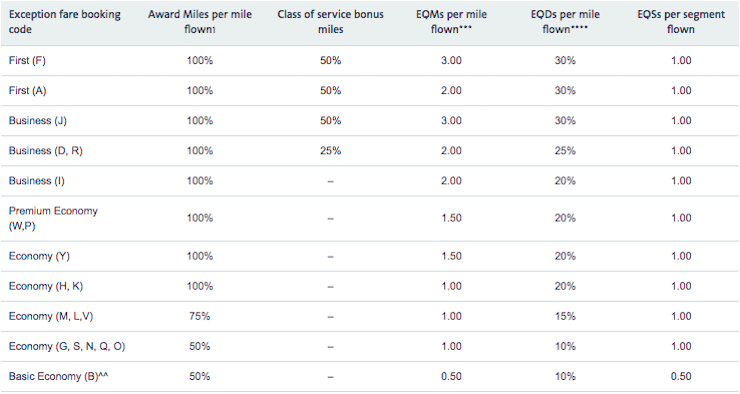The height and width of the screenshot is (394, 740).
Task: Click the First (F) row label
Action: (27, 61)
